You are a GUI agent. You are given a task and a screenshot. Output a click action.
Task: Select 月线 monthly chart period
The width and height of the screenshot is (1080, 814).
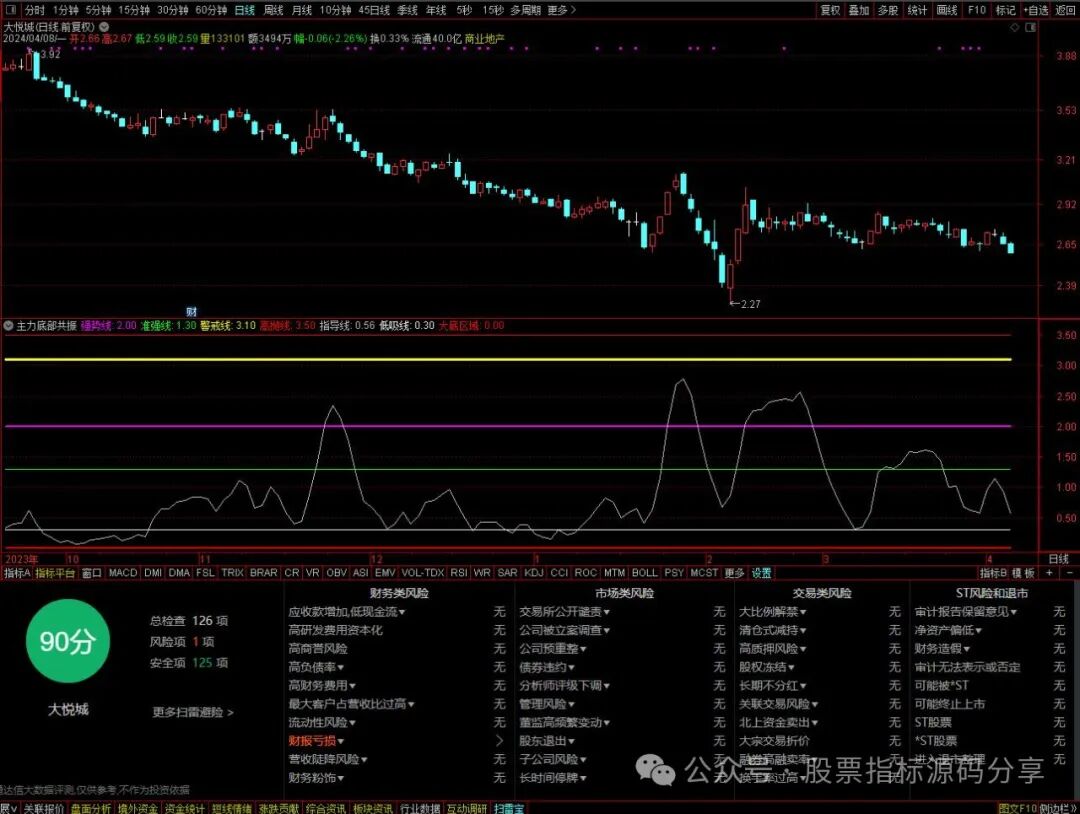302,10
